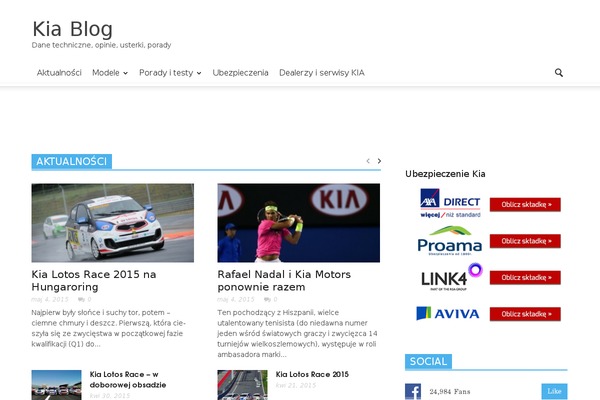
Task: Click Oblicz składkę button for Proama
Action: (x=525, y=241)
